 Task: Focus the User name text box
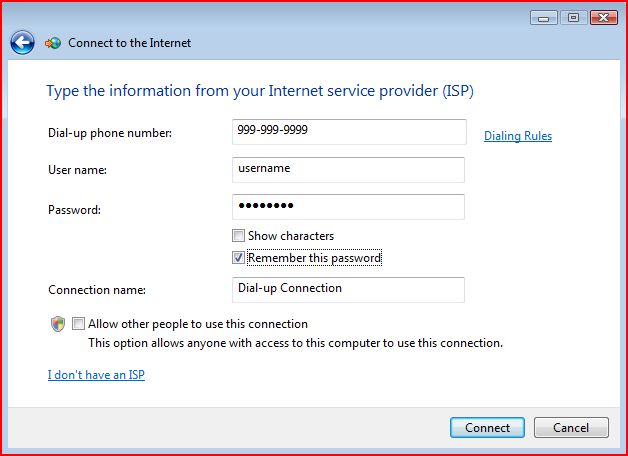(x=348, y=169)
